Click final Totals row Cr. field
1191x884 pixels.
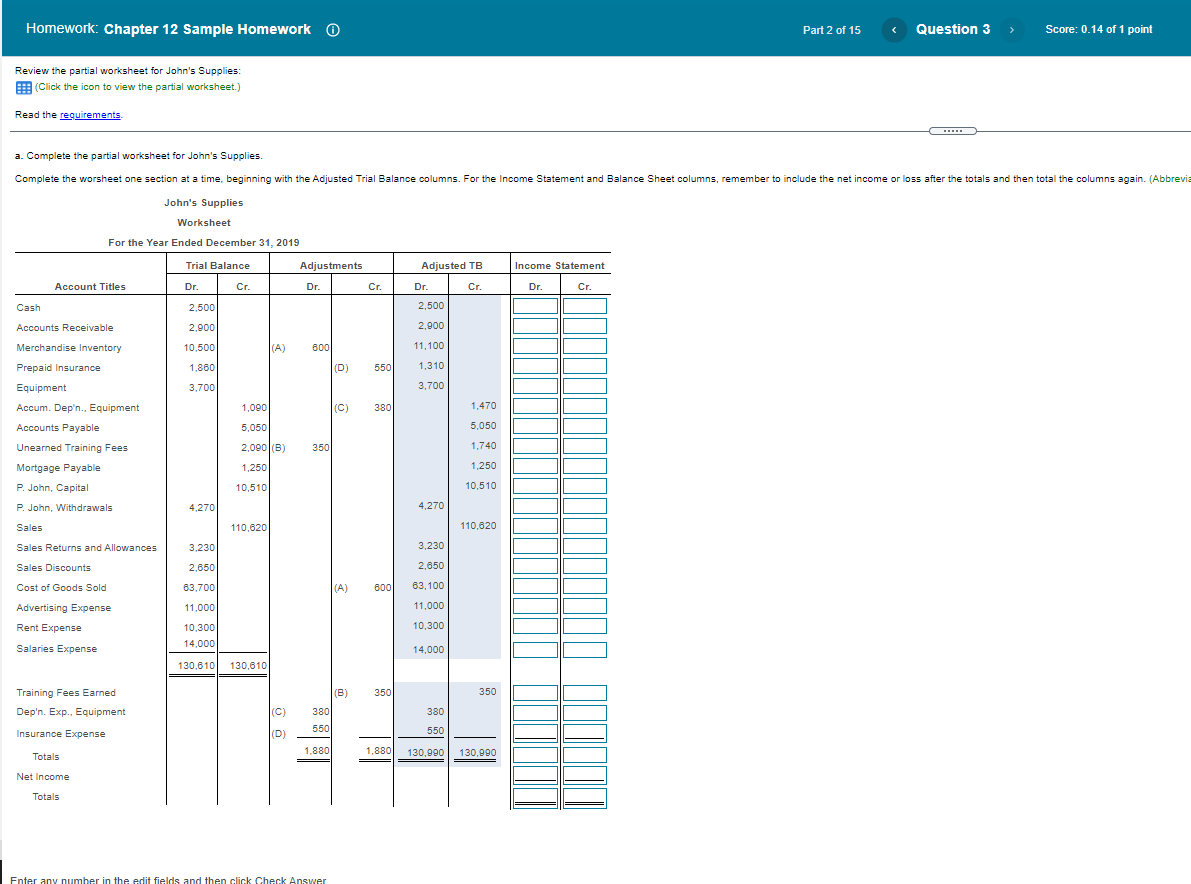click(585, 798)
